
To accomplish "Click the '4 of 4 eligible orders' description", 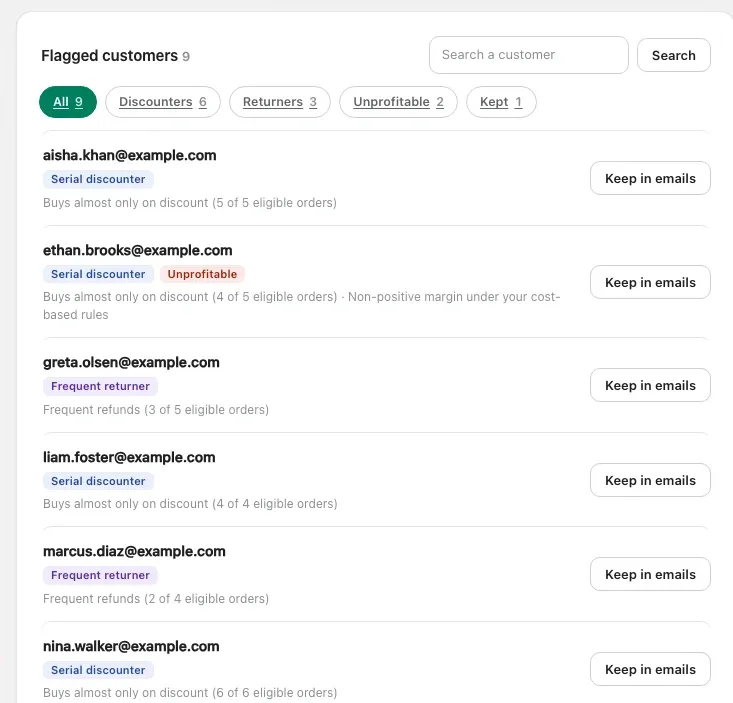I will point(190,504).
